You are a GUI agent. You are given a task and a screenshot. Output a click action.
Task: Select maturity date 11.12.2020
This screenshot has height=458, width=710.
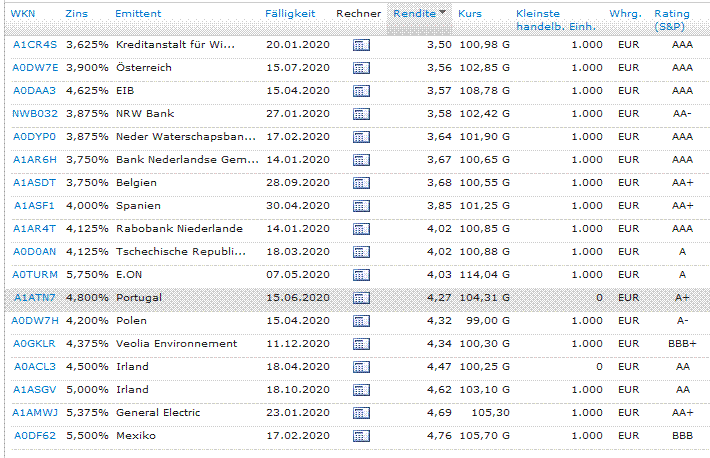(x=298, y=344)
